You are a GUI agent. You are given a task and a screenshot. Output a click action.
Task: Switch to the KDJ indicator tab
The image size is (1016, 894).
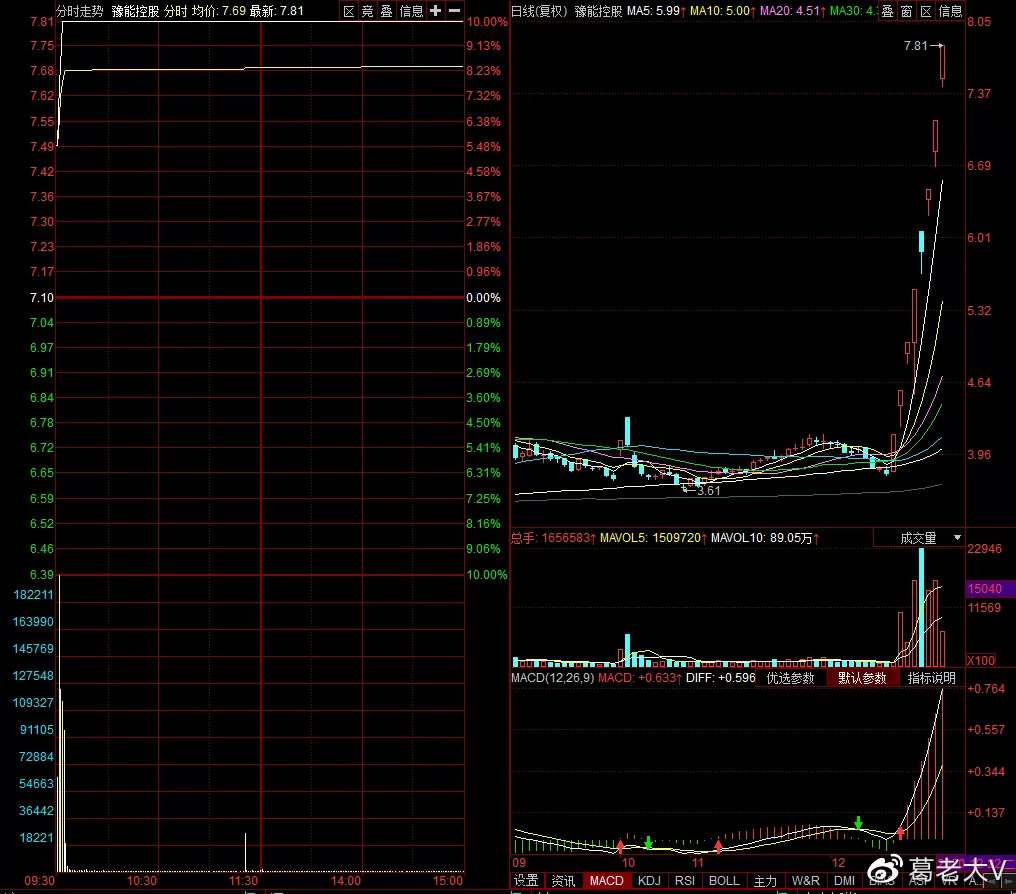pos(649,880)
